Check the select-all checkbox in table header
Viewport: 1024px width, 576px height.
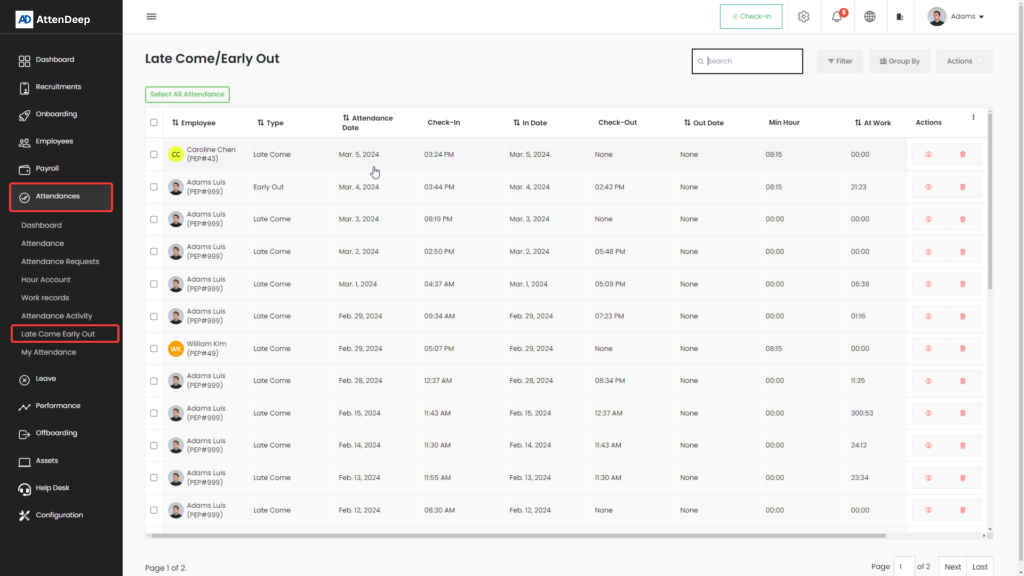click(154, 123)
